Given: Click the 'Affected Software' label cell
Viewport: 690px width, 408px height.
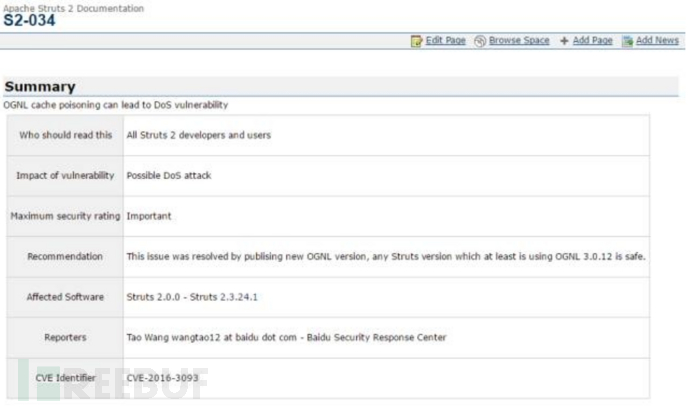Looking at the screenshot, I should pyautogui.click(x=65, y=297).
